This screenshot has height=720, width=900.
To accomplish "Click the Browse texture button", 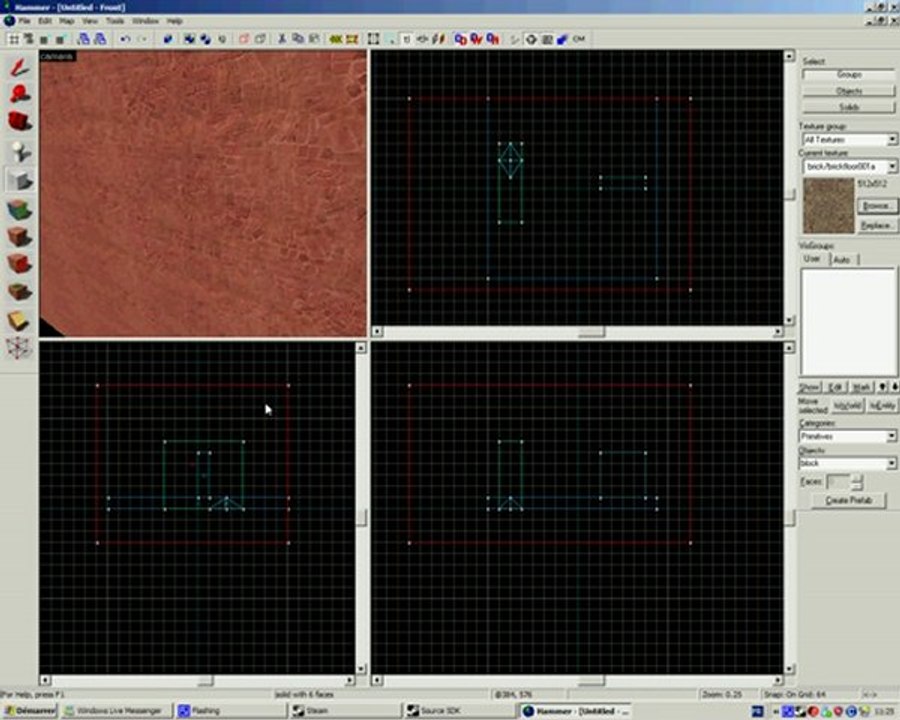I will tap(876, 206).
